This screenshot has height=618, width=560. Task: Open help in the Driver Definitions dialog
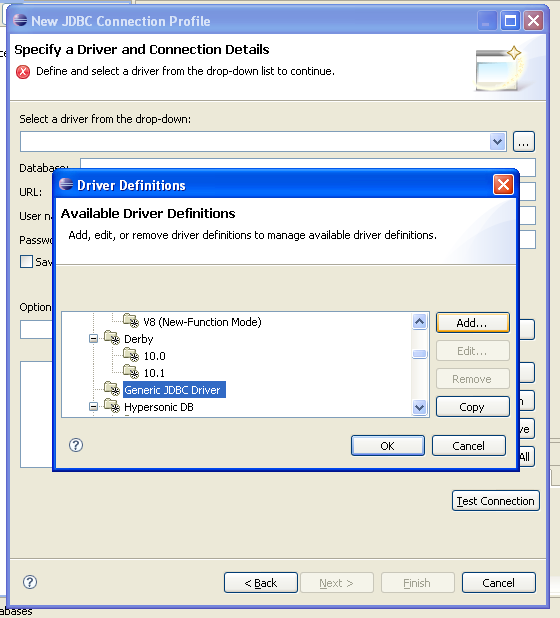pos(76,445)
